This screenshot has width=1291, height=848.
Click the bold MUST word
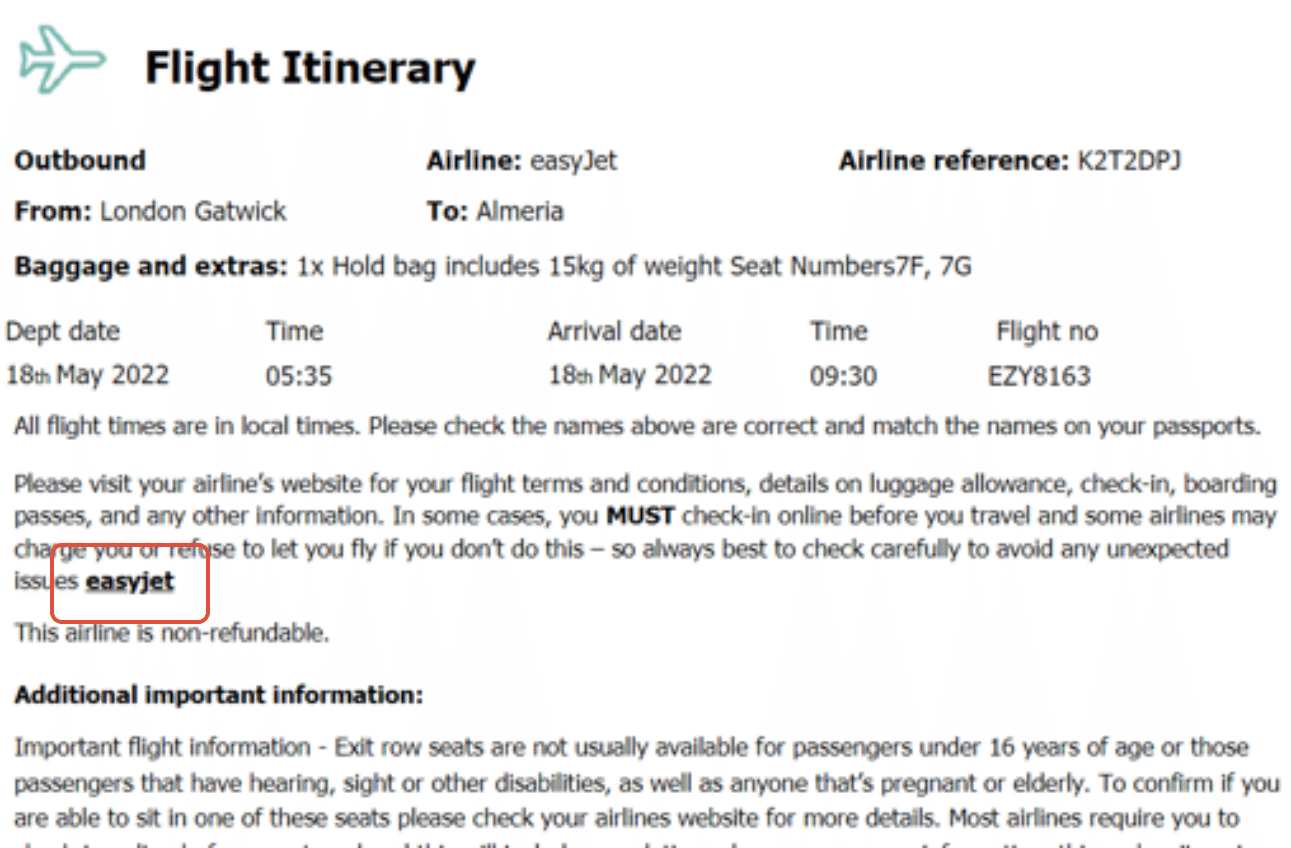[641, 517]
